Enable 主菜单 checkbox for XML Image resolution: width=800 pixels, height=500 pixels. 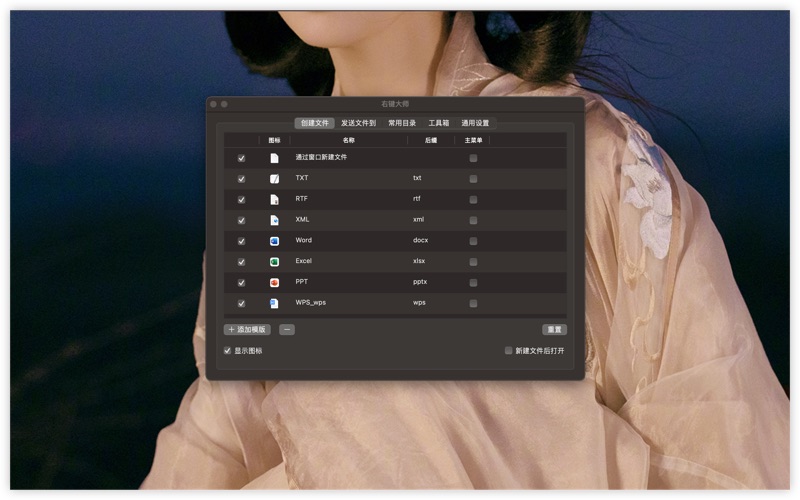point(473,220)
